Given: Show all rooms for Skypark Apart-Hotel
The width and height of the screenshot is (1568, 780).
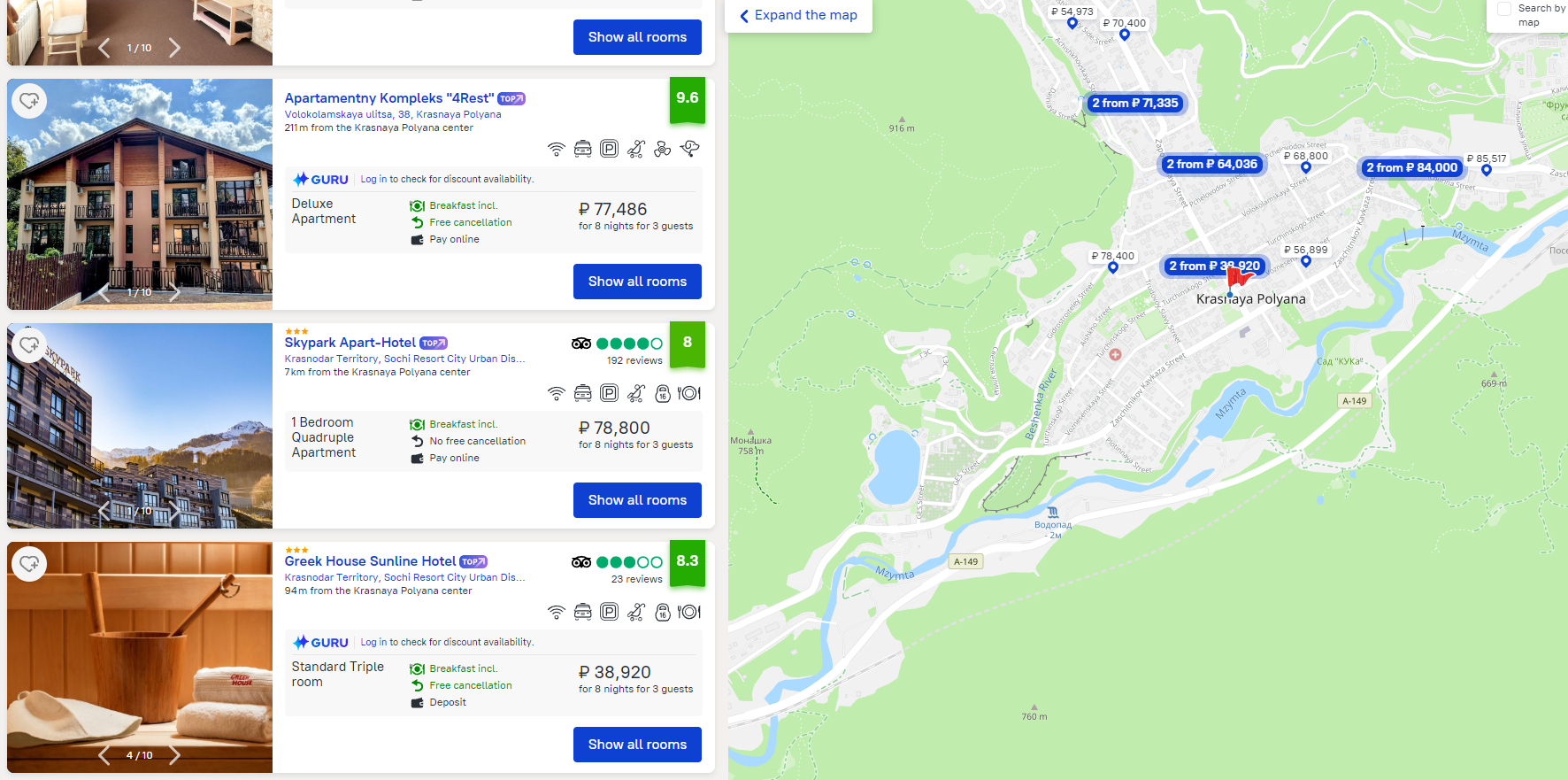Looking at the screenshot, I should 637,500.
